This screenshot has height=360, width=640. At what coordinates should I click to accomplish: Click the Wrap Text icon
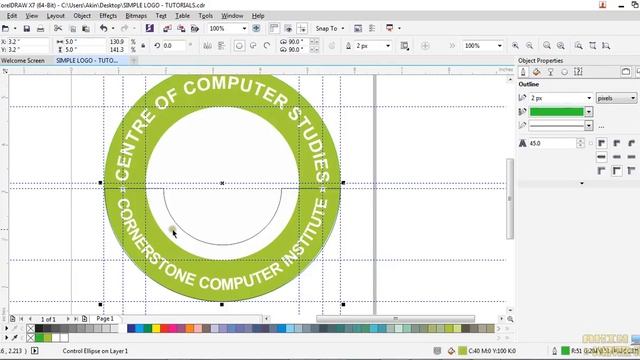(404, 46)
